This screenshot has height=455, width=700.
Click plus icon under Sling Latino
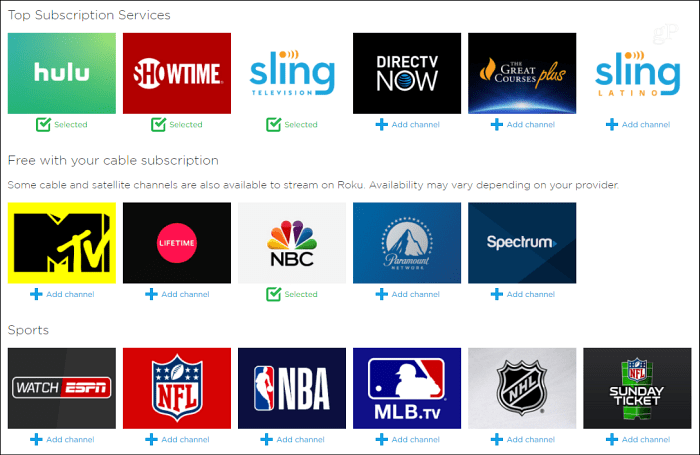(x=612, y=125)
